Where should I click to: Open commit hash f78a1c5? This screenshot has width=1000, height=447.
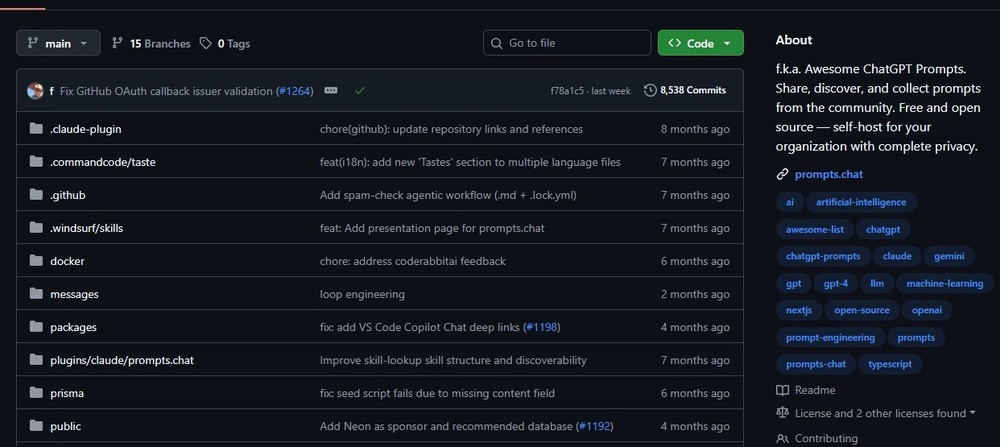tap(567, 91)
